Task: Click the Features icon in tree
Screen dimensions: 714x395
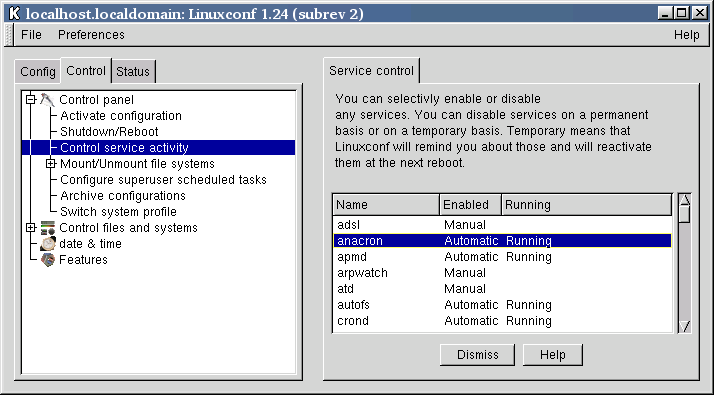Action: (x=47, y=259)
